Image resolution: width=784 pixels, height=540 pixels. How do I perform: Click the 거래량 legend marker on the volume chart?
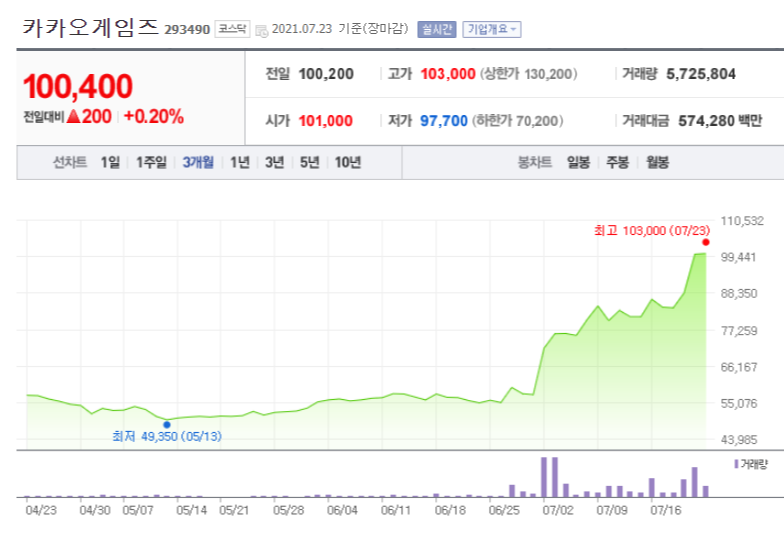736,464
